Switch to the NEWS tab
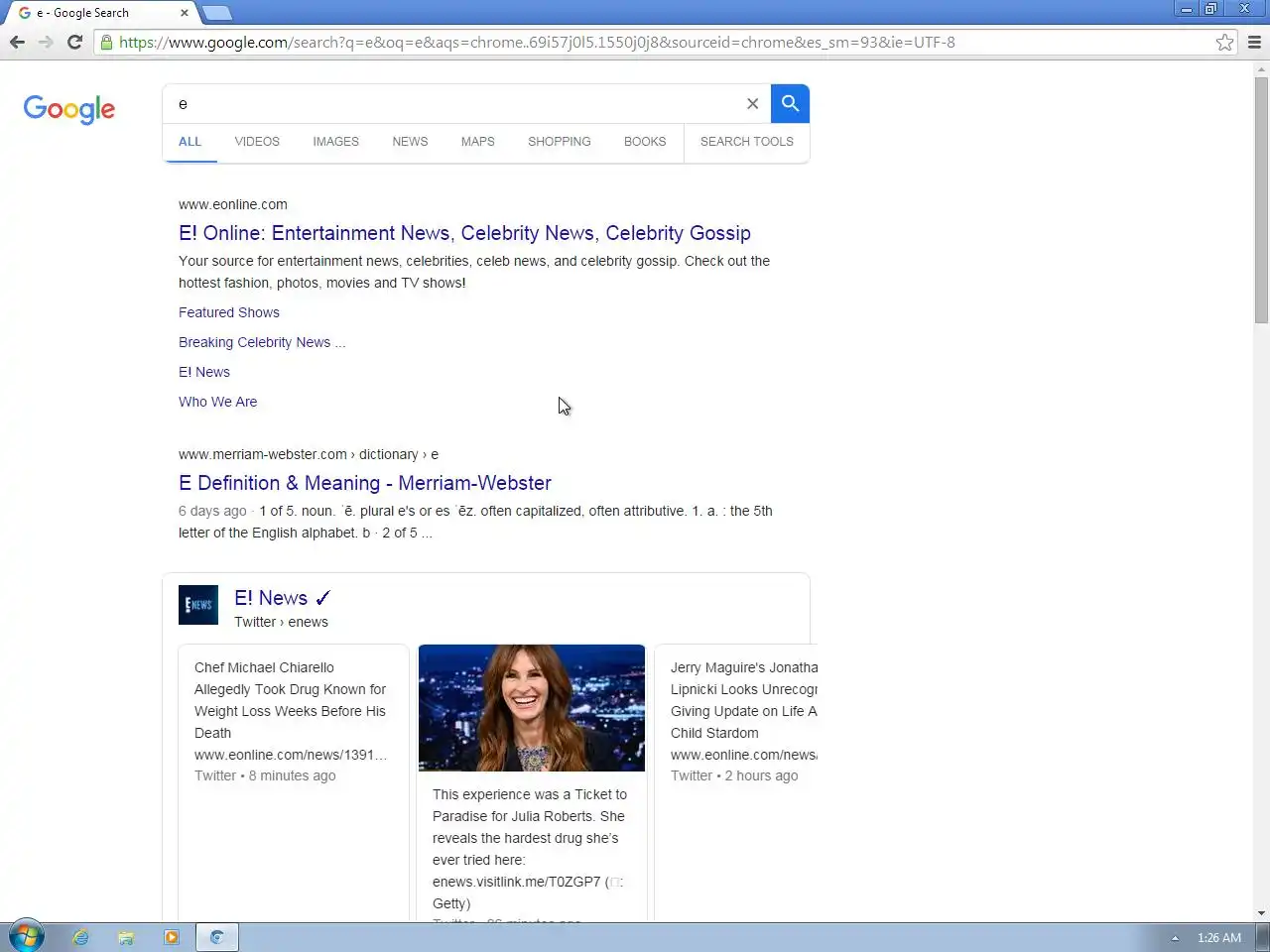The height and width of the screenshot is (952, 1270). click(x=410, y=141)
